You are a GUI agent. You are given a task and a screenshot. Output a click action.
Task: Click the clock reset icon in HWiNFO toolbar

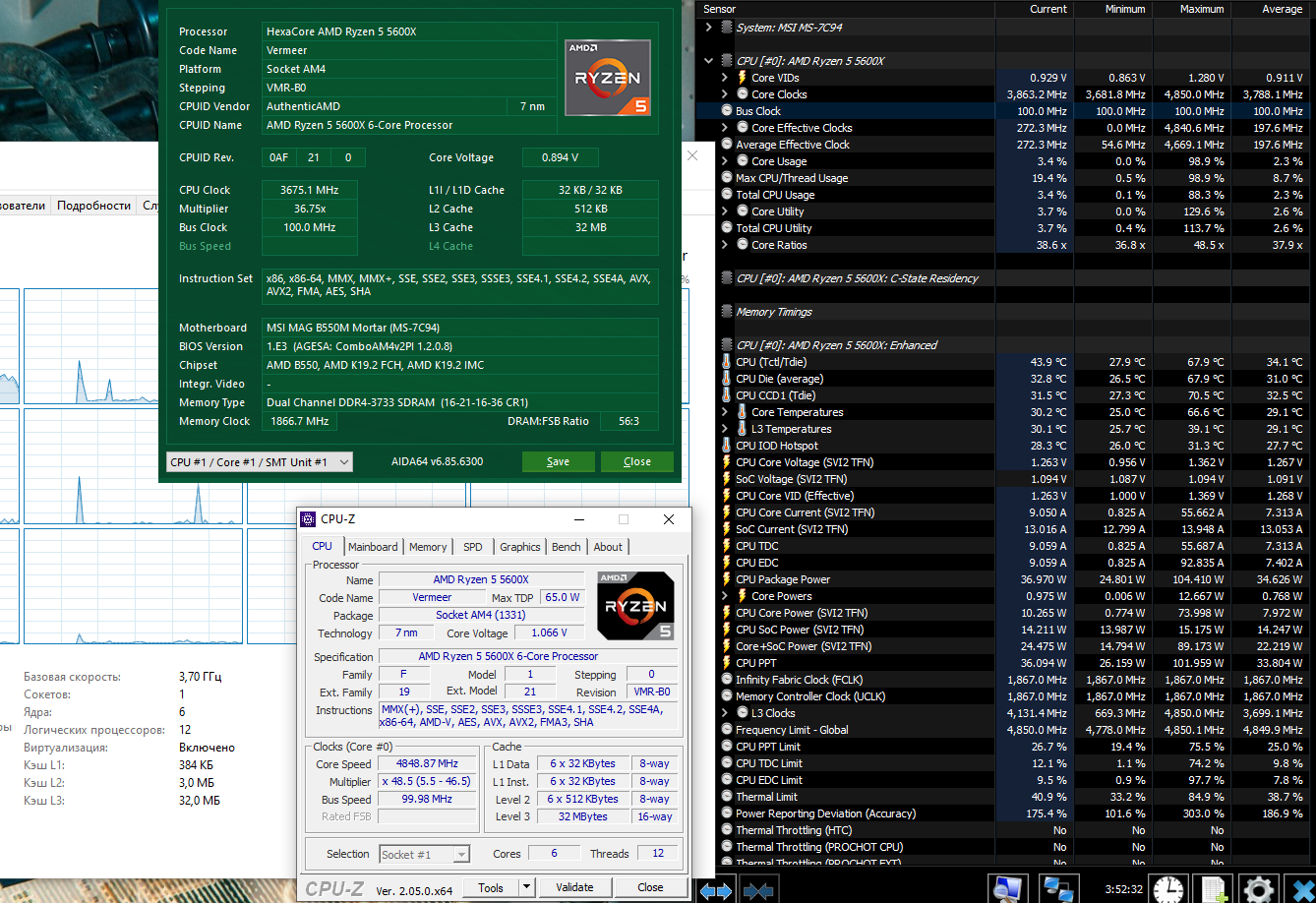click(x=1168, y=888)
